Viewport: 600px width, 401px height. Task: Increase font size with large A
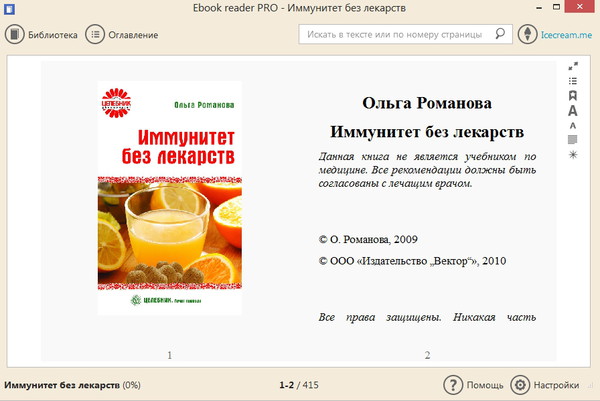[573, 111]
